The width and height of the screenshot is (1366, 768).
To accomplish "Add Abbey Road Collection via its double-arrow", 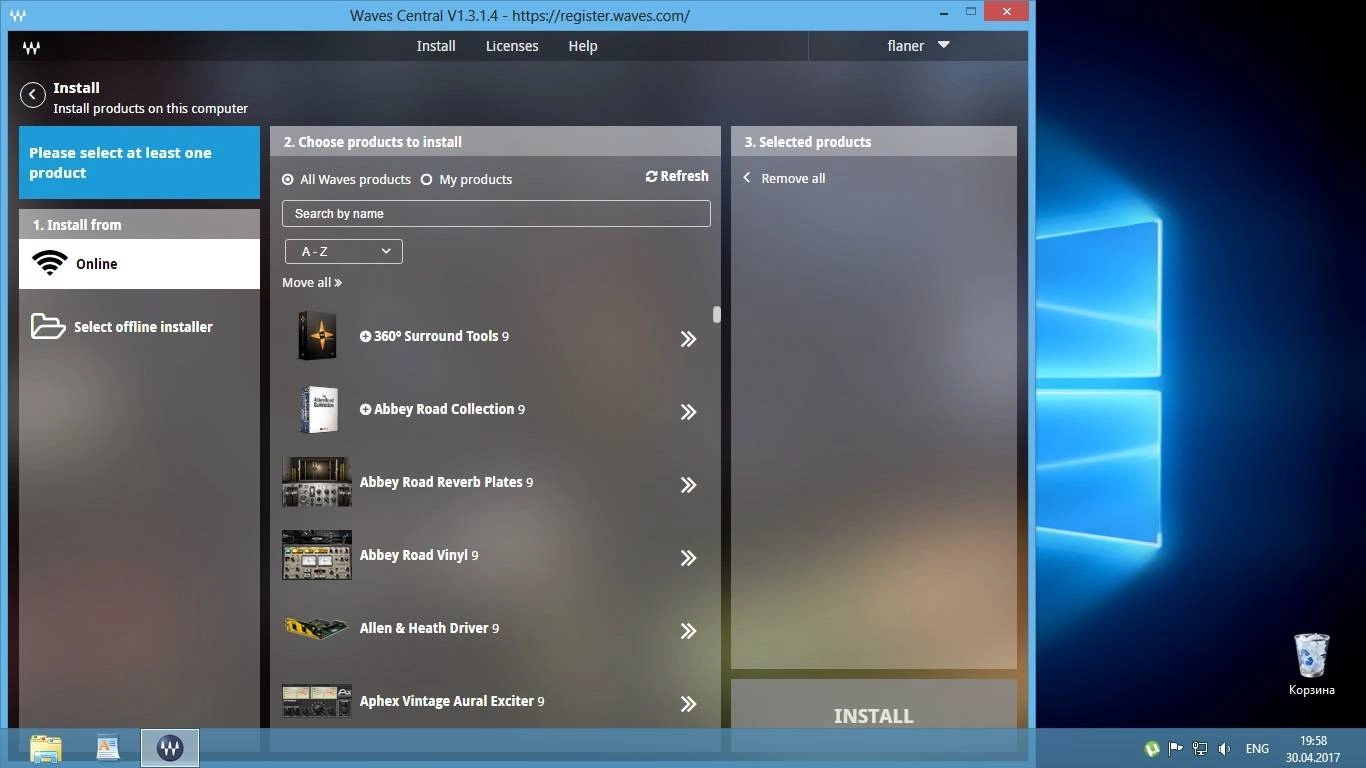I will click(688, 412).
